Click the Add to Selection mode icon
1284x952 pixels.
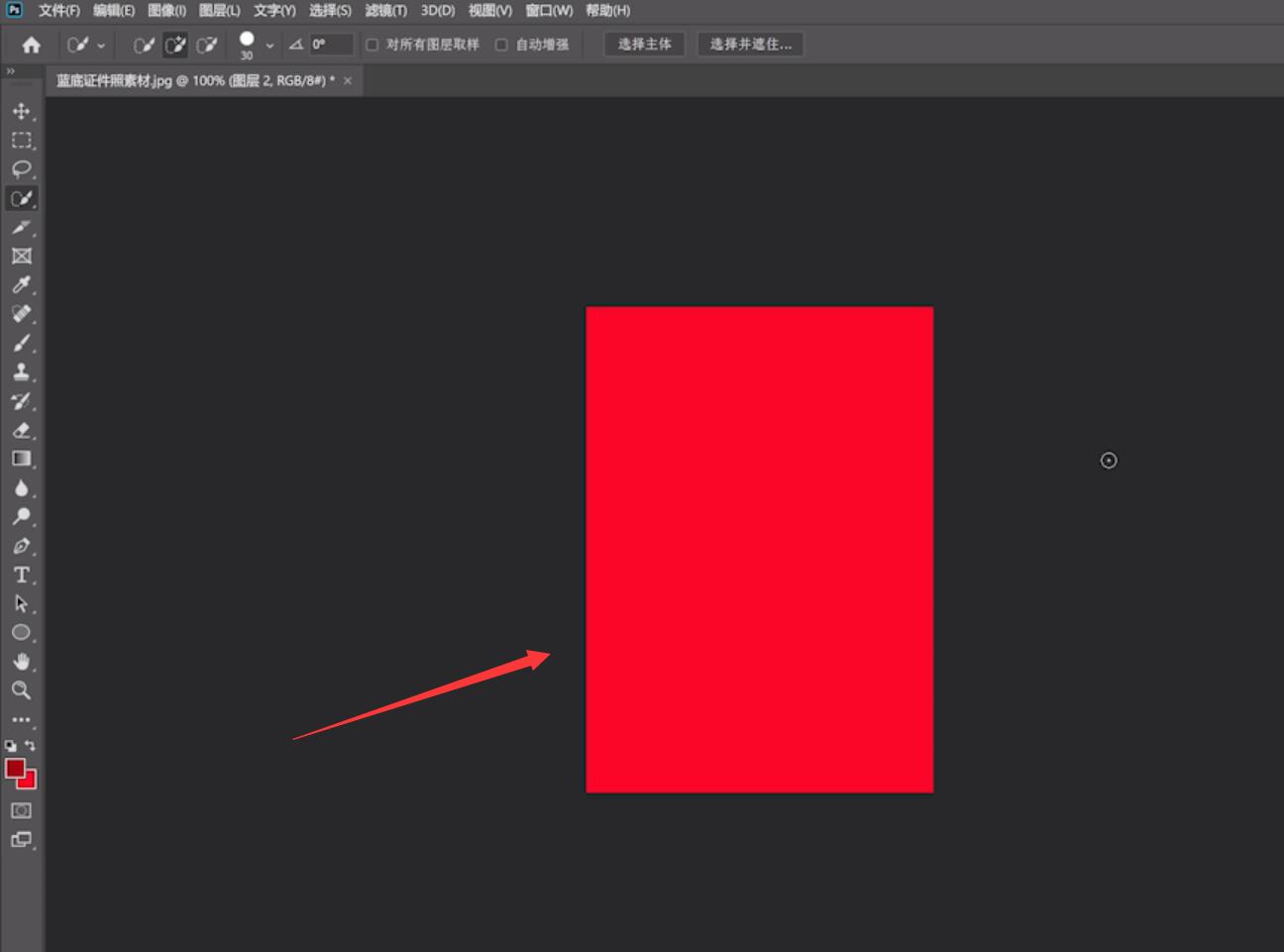[175, 45]
